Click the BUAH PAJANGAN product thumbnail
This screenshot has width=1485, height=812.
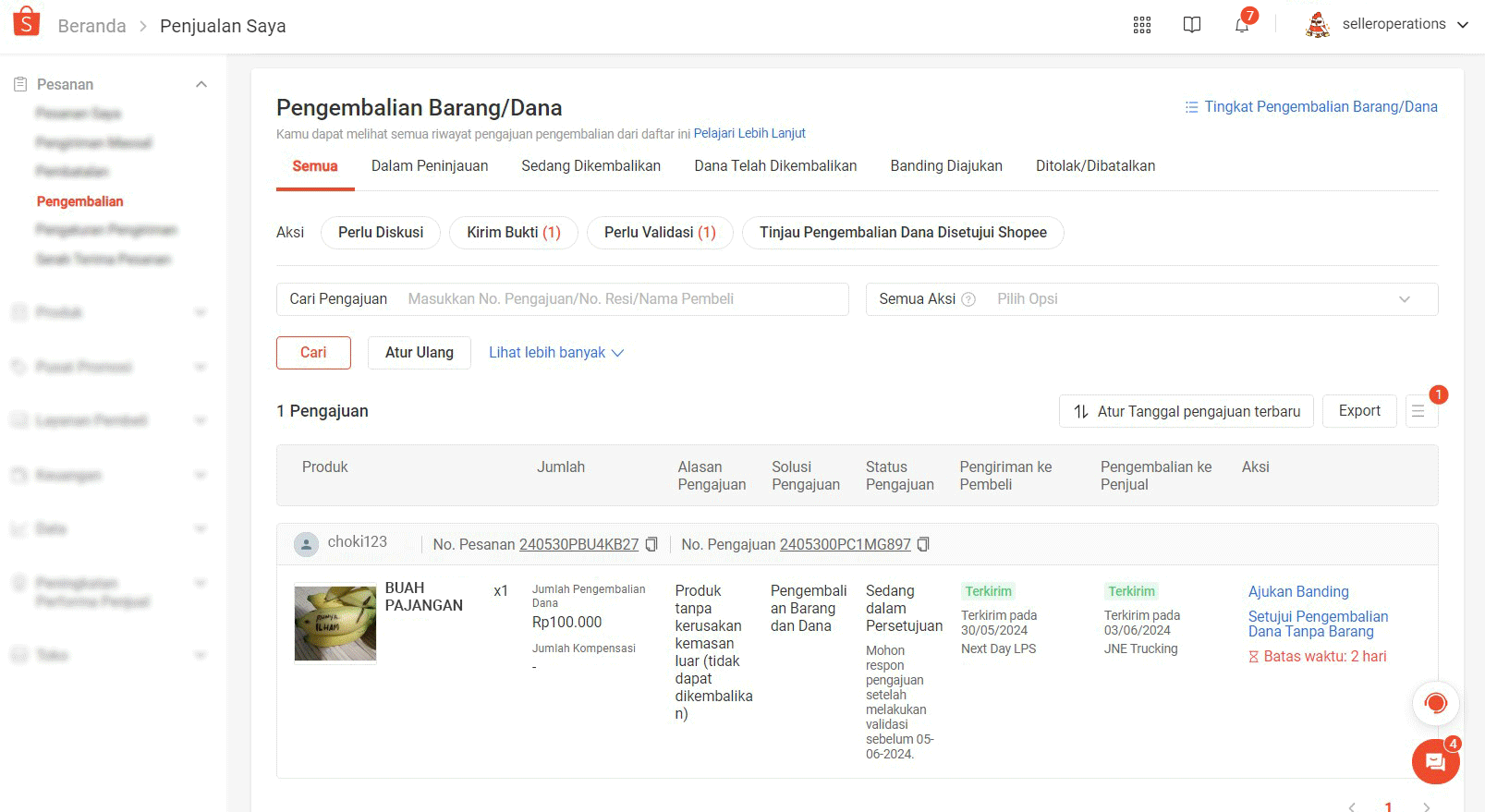pyautogui.click(x=335, y=624)
